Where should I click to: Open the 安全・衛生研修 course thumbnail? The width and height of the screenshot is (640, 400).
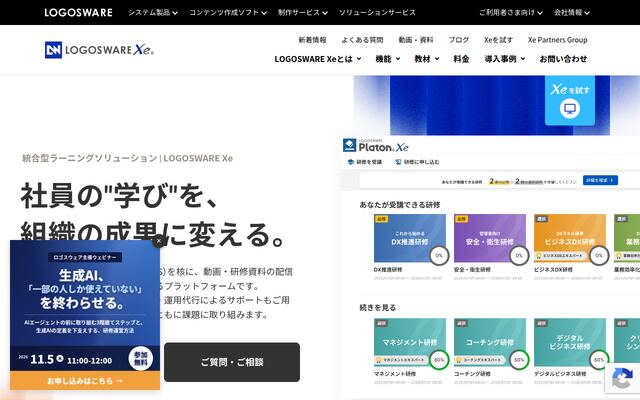(490, 238)
